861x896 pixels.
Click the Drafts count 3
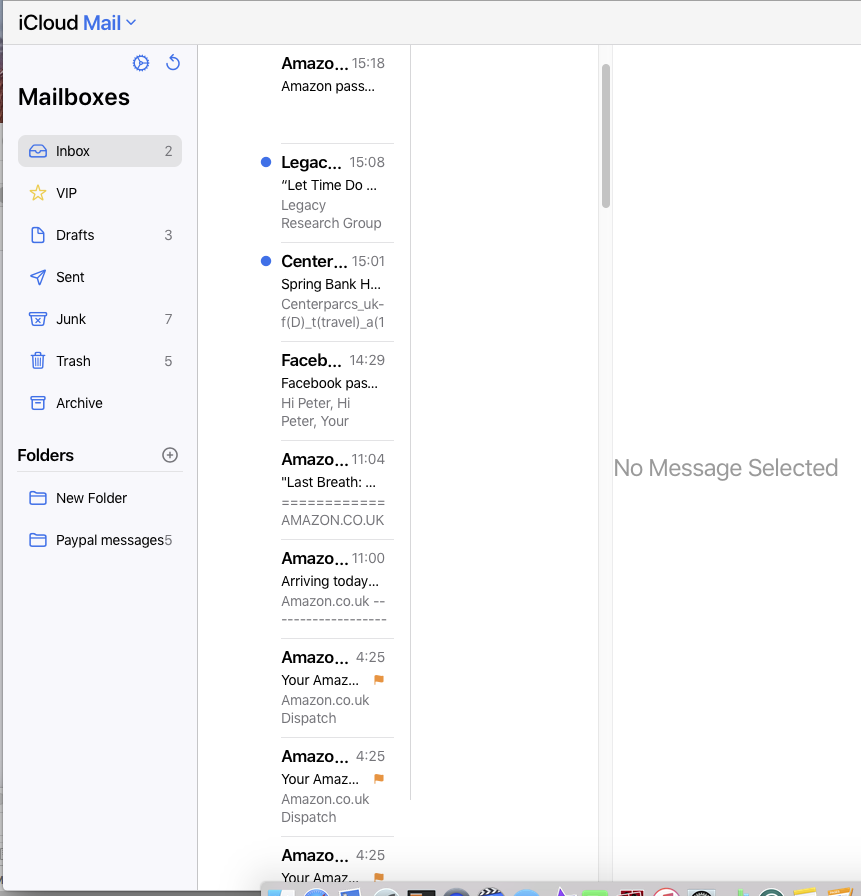pyautogui.click(x=168, y=235)
